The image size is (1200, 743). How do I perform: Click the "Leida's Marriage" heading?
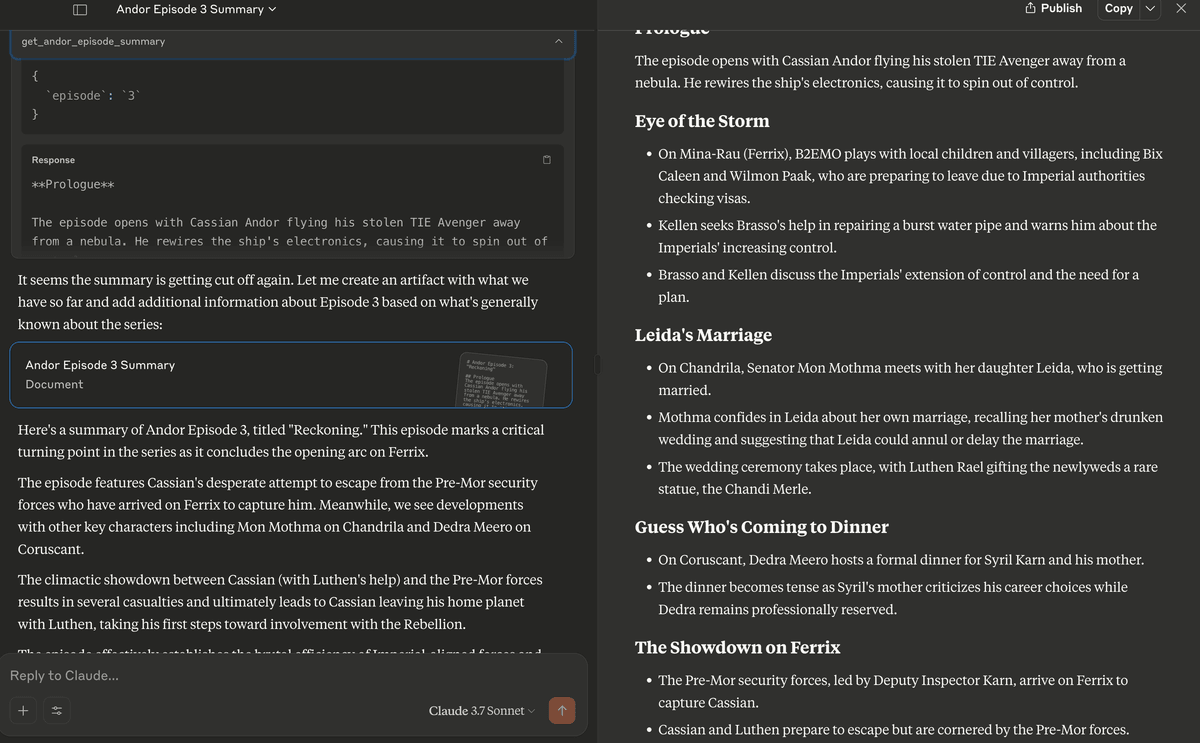(703, 335)
